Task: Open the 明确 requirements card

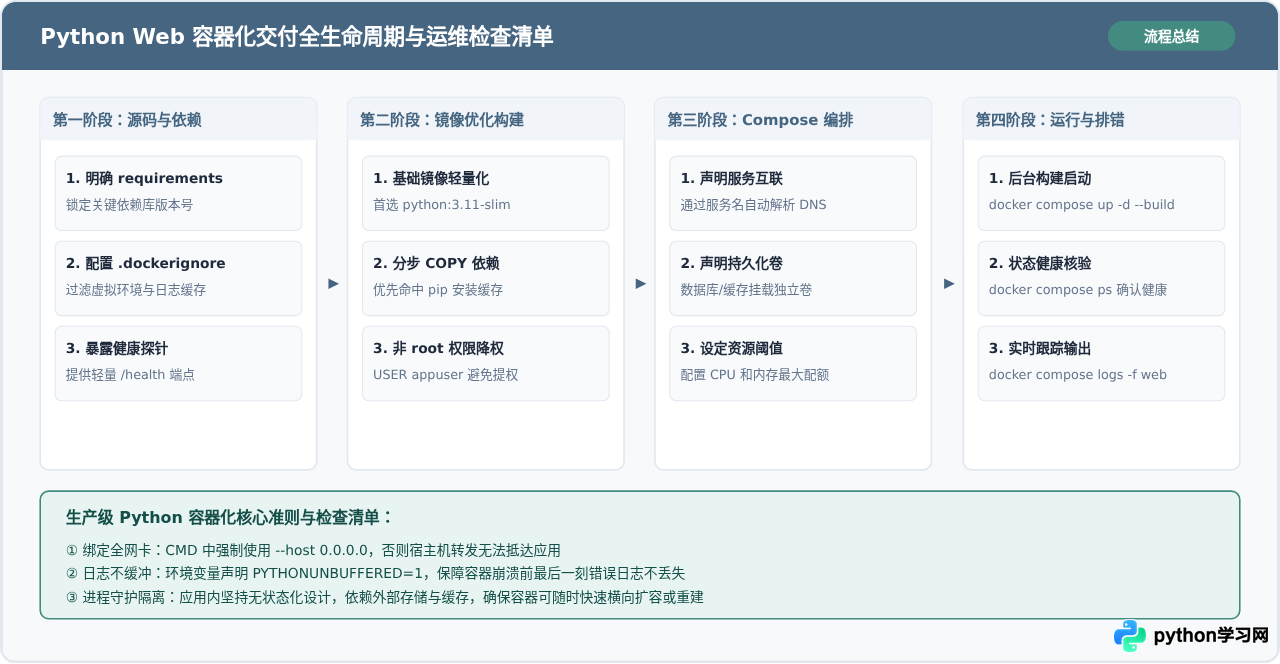Action: click(178, 193)
